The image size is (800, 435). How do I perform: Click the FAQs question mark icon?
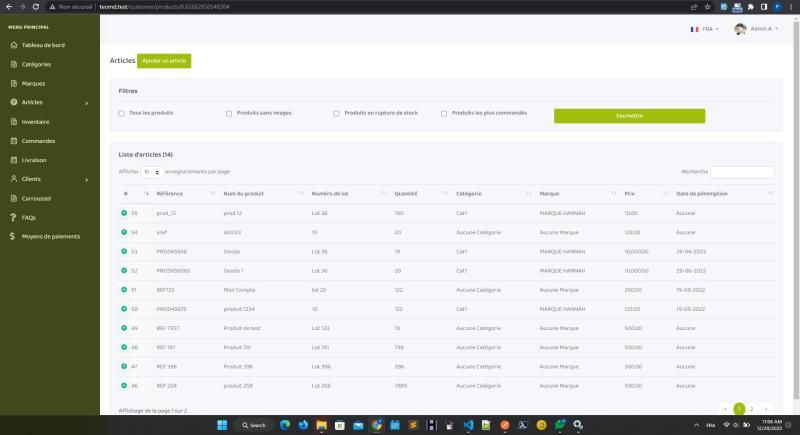point(13,217)
